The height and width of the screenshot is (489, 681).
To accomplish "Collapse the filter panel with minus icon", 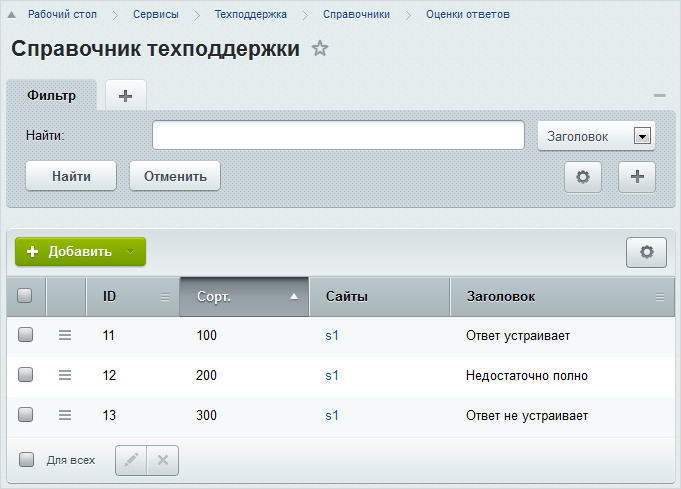I will (x=660, y=96).
